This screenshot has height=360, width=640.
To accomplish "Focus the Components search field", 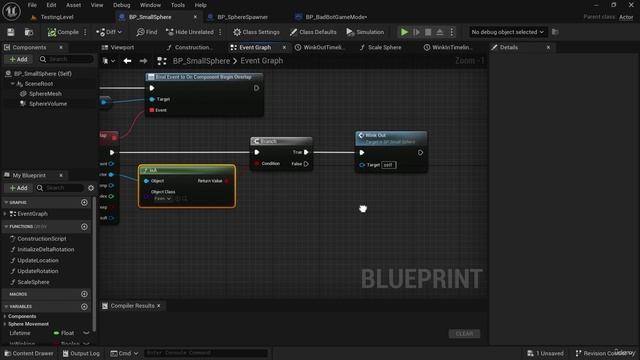I will (66, 59).
